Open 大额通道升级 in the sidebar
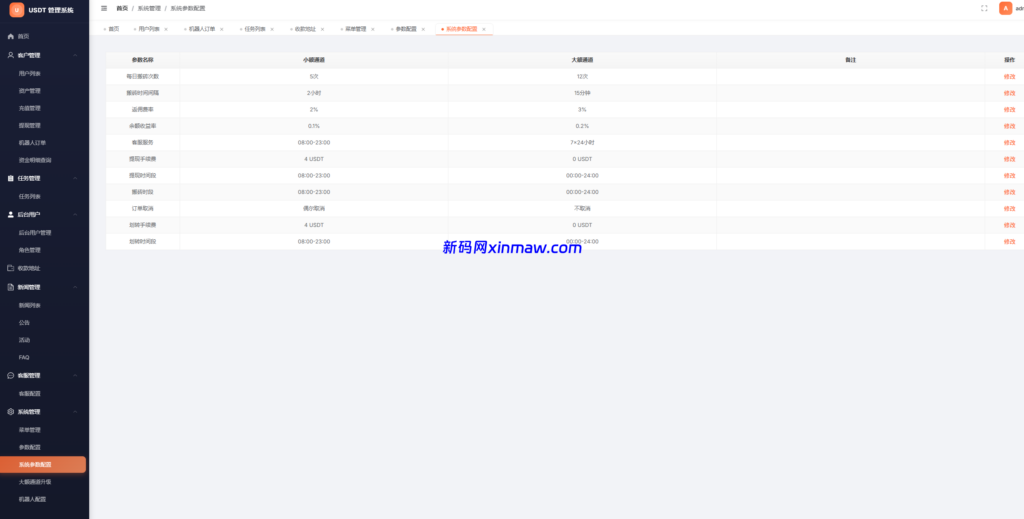The width and height of the screenshot is (1024, 519). 35,482
